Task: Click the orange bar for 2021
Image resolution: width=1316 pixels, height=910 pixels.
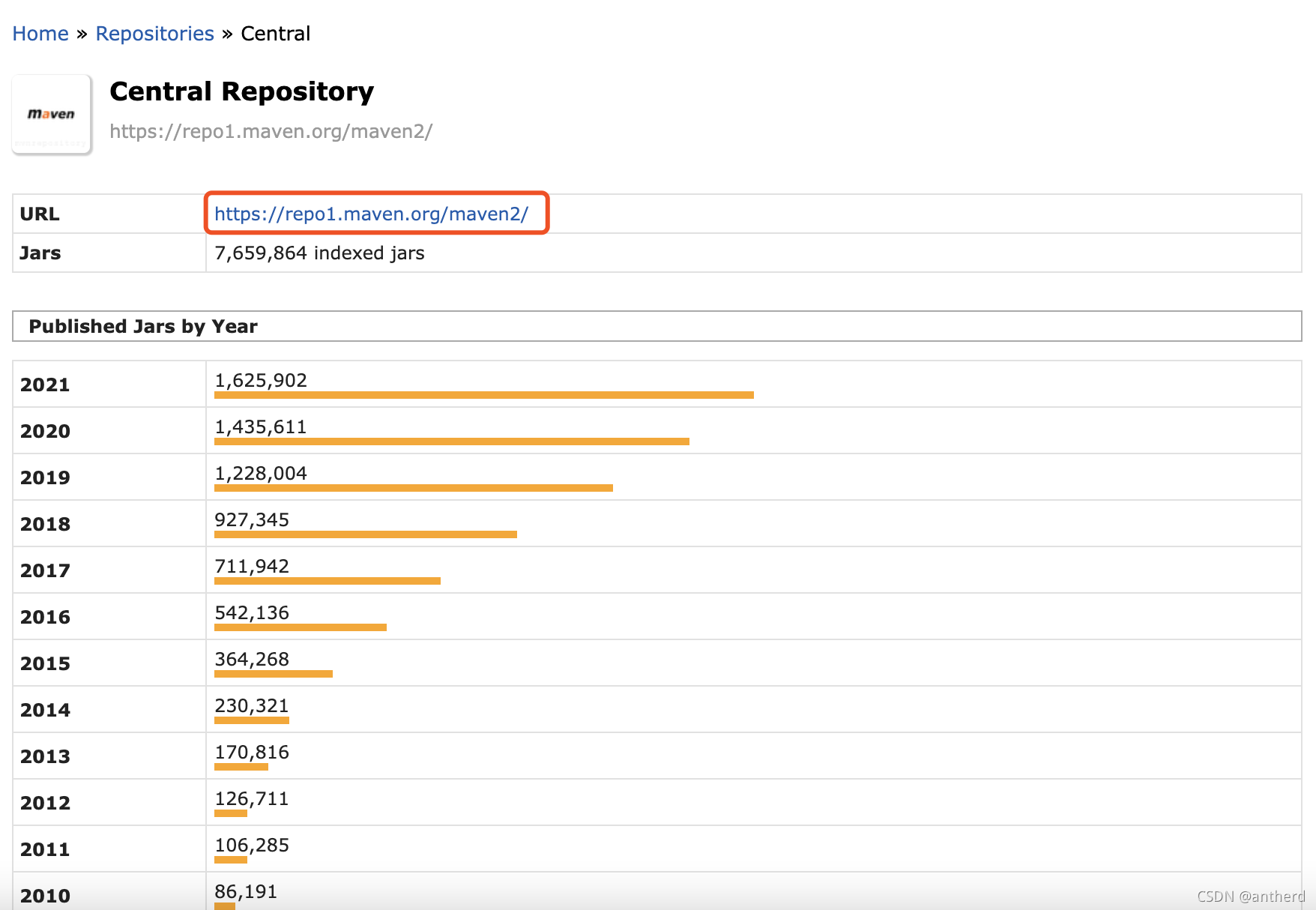Action: pos(484,395)
